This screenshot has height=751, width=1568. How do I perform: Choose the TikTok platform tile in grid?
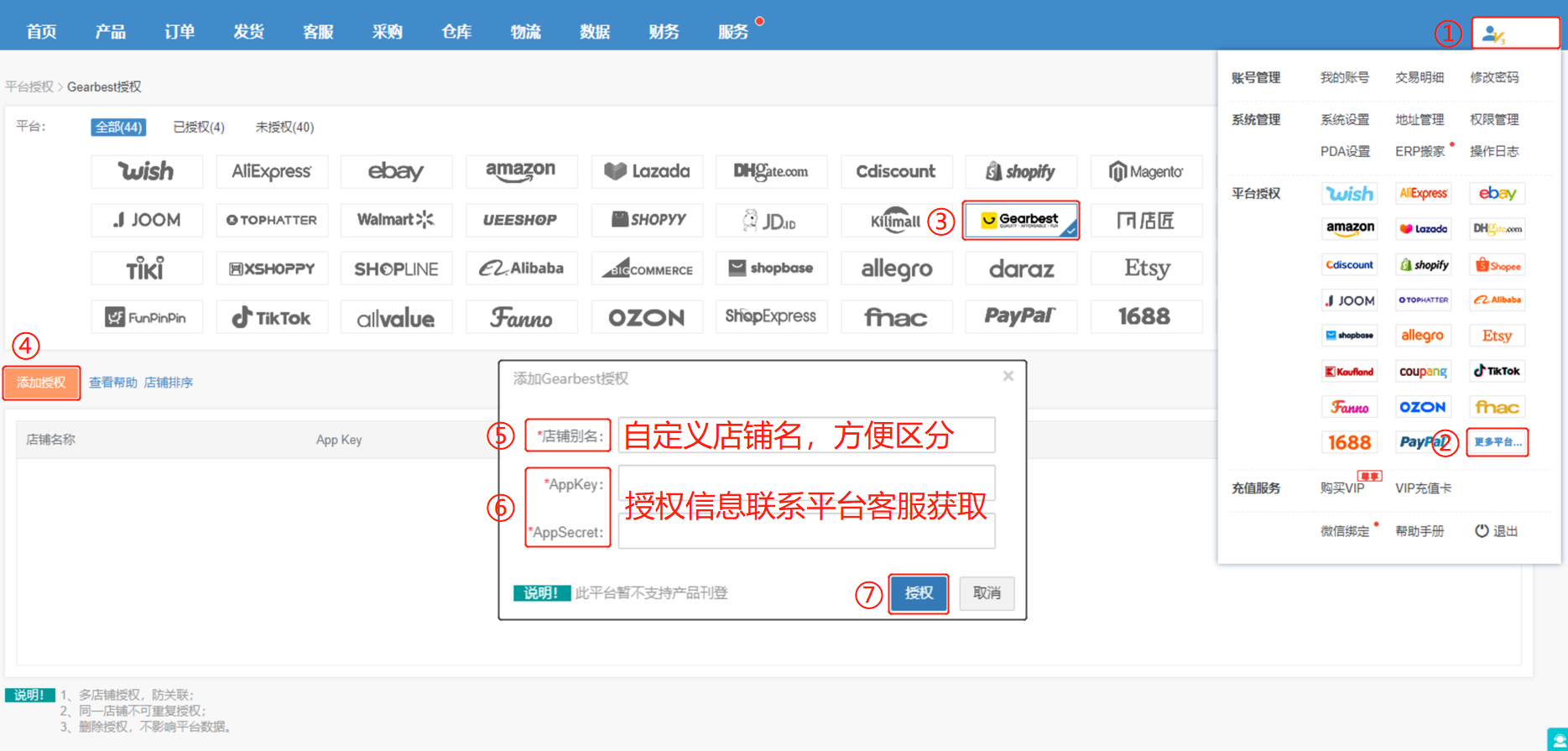pyautogui.click(x=271, y=317)
